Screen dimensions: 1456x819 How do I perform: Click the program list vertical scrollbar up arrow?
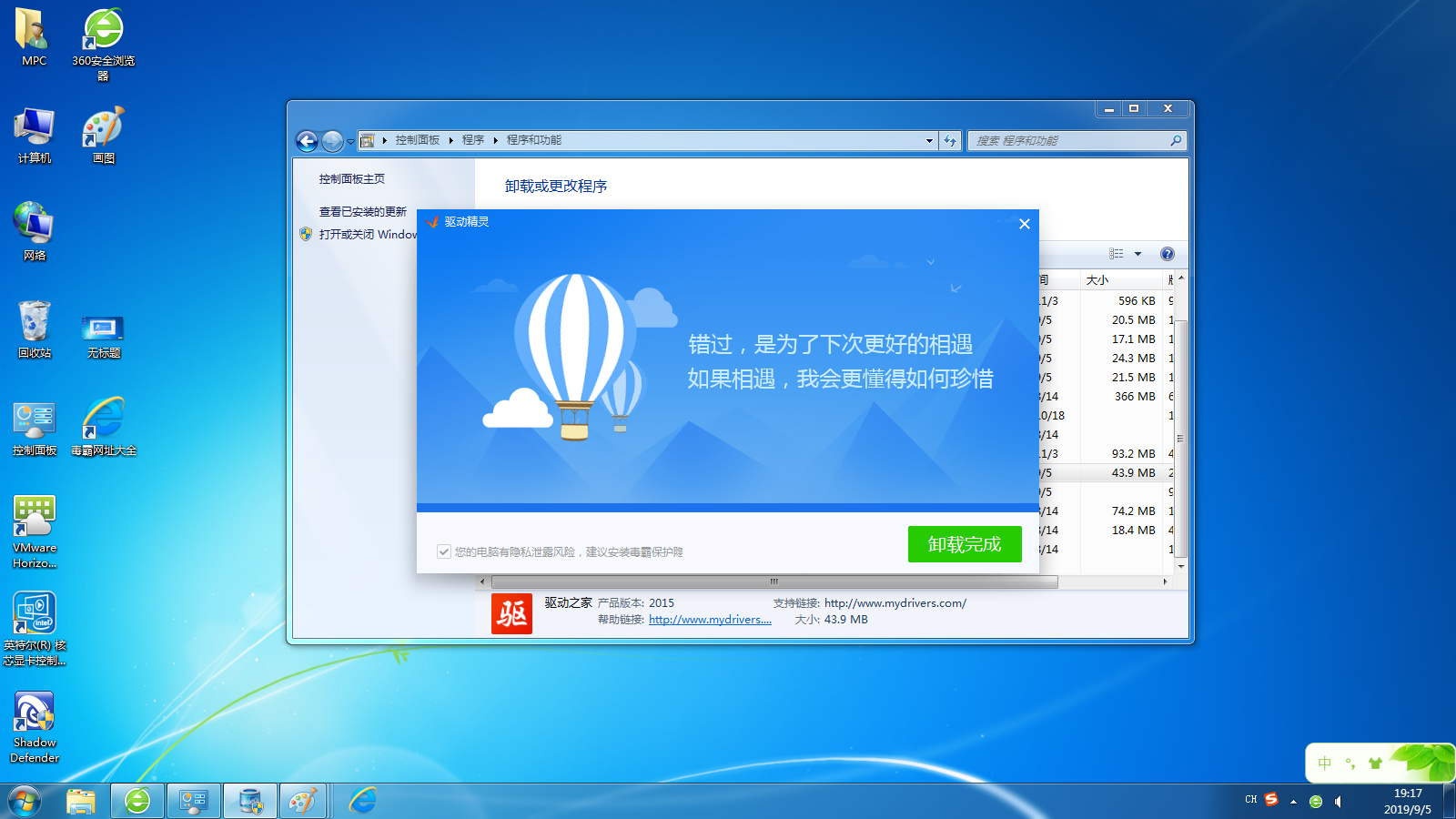[1181, 278]
